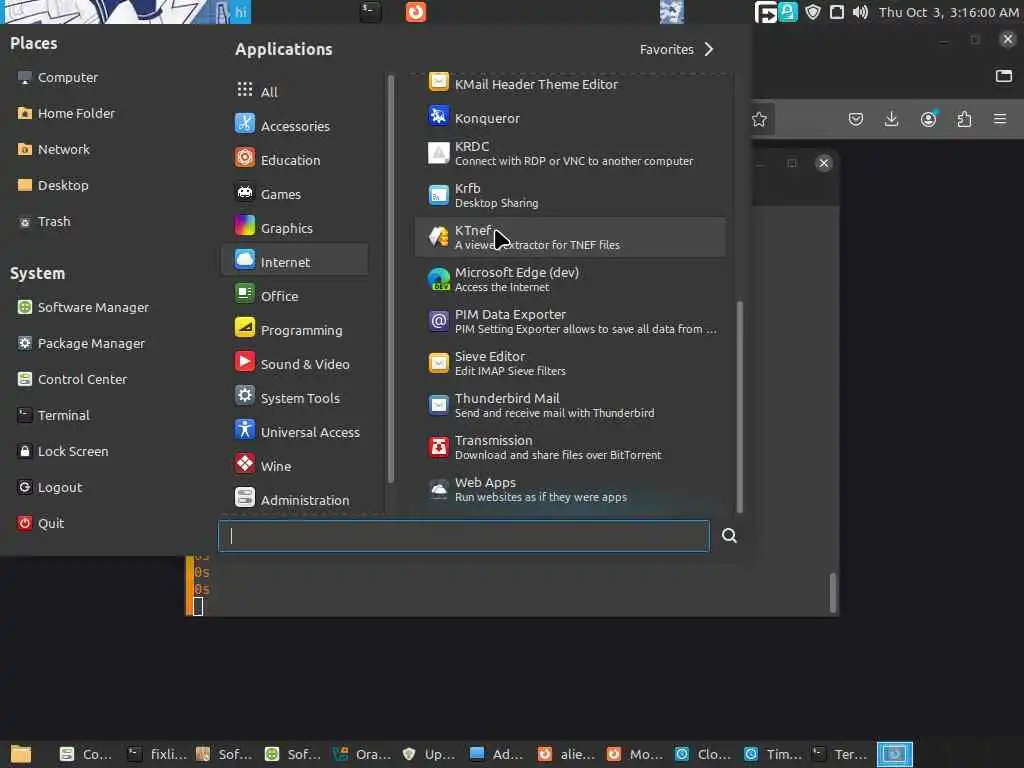Open Trash from Places
1024x768 pixels.
(44, 221)
